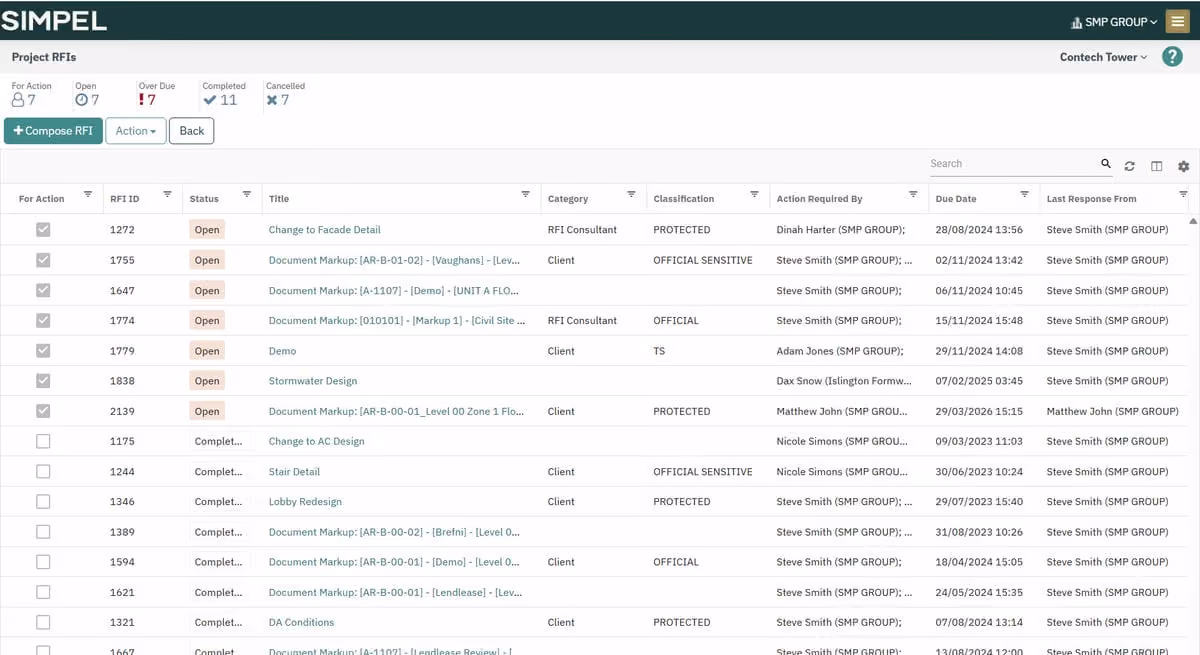
Task: Sort by RFI ID column header
Action: tap(125, 199)
